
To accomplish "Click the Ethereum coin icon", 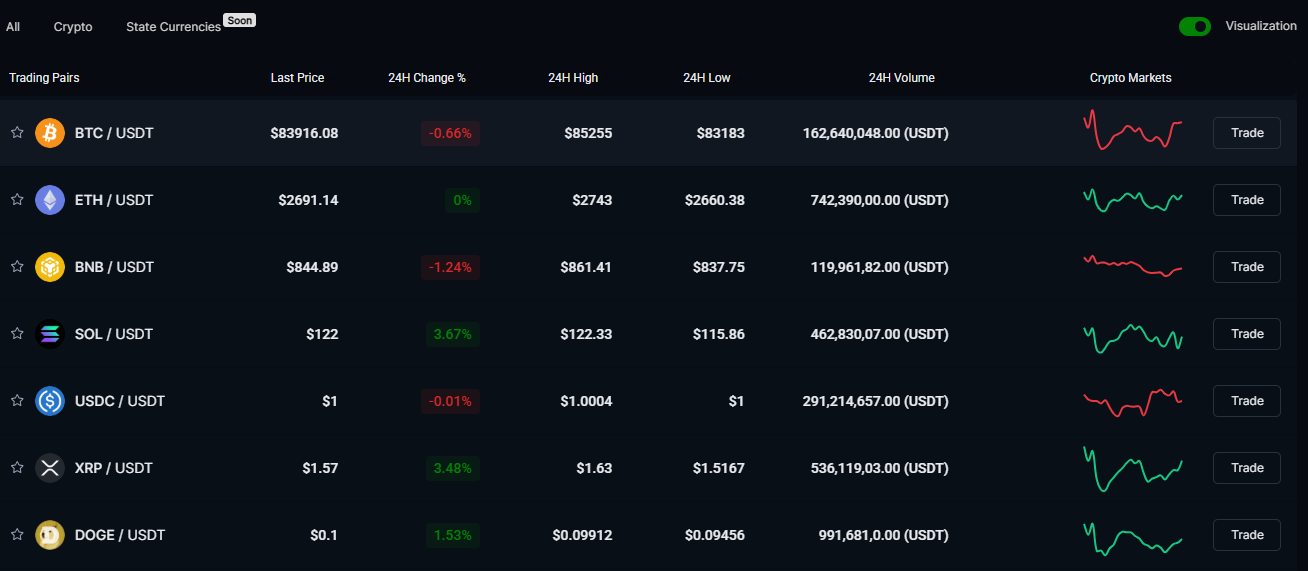I will point(50,200).
